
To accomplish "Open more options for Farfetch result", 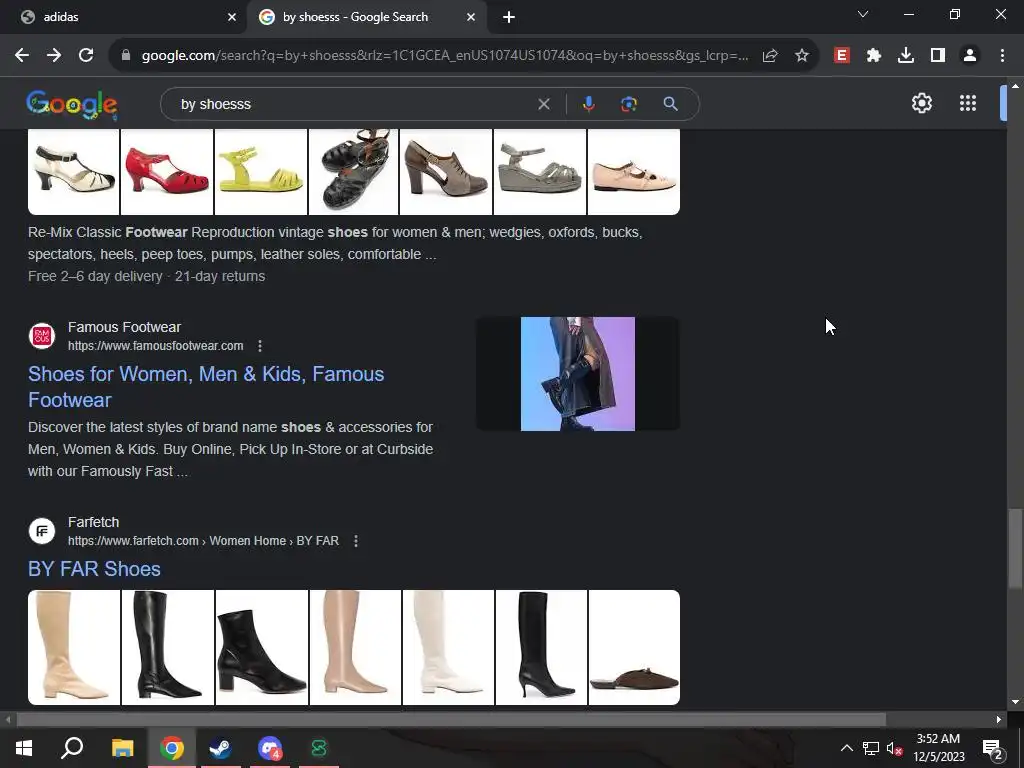I will click(x=356, y=541).
